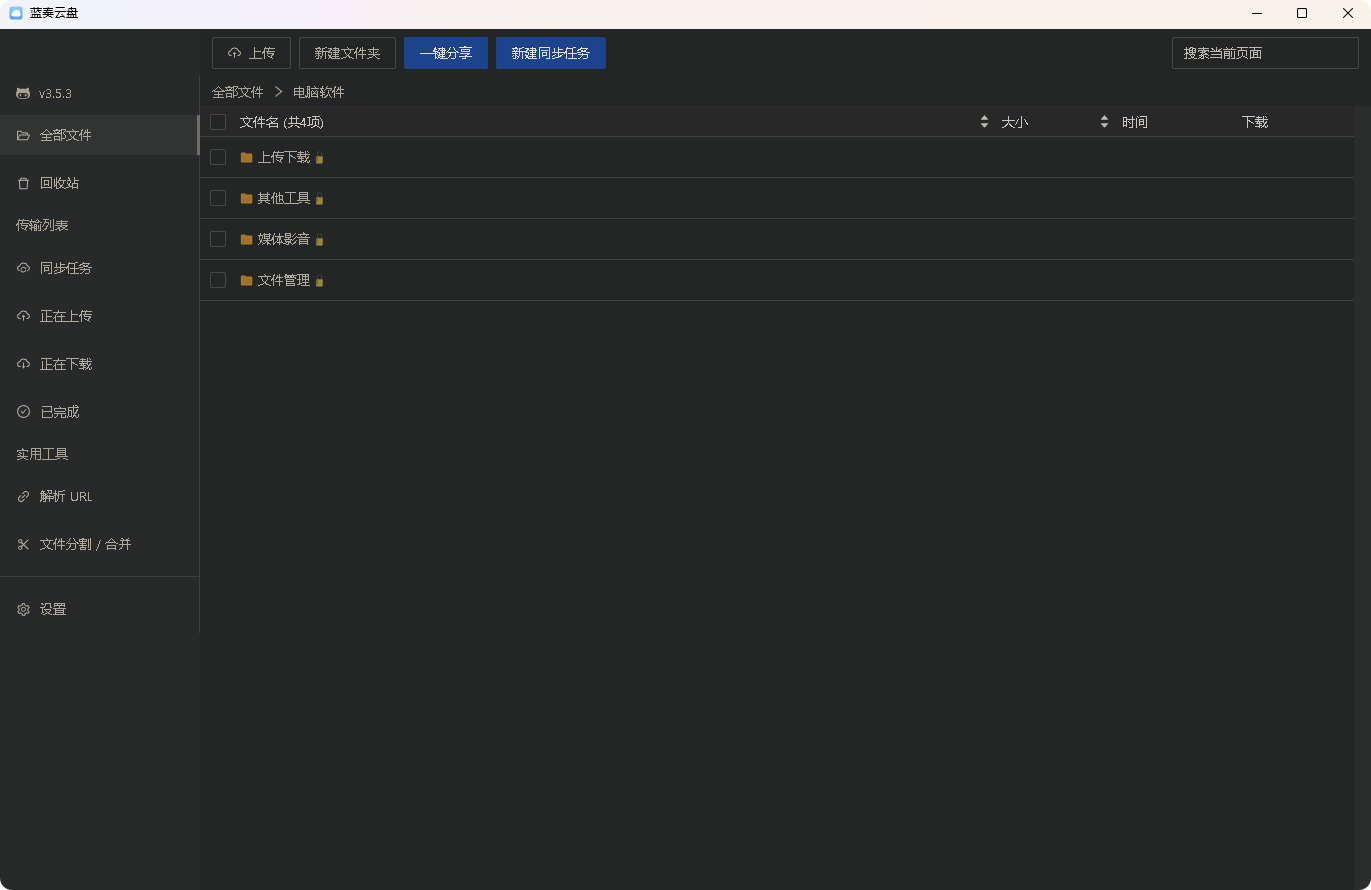Click the trash icon beside 回收站
Image resolution: width=1371 pixels, height=890 pixels.
[23, 183]
